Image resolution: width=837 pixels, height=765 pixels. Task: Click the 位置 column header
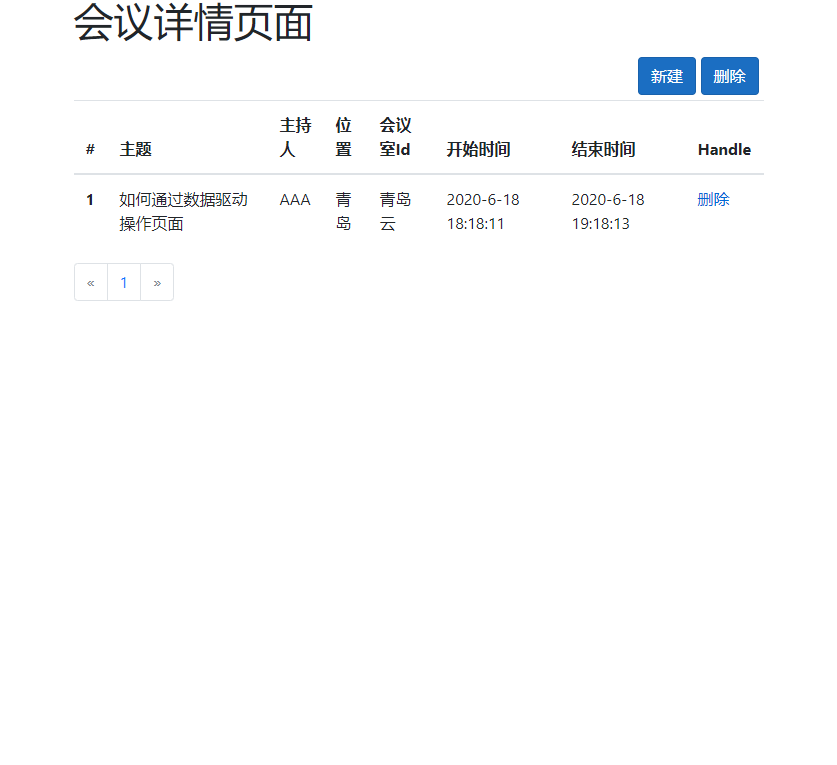pos(343,137)
